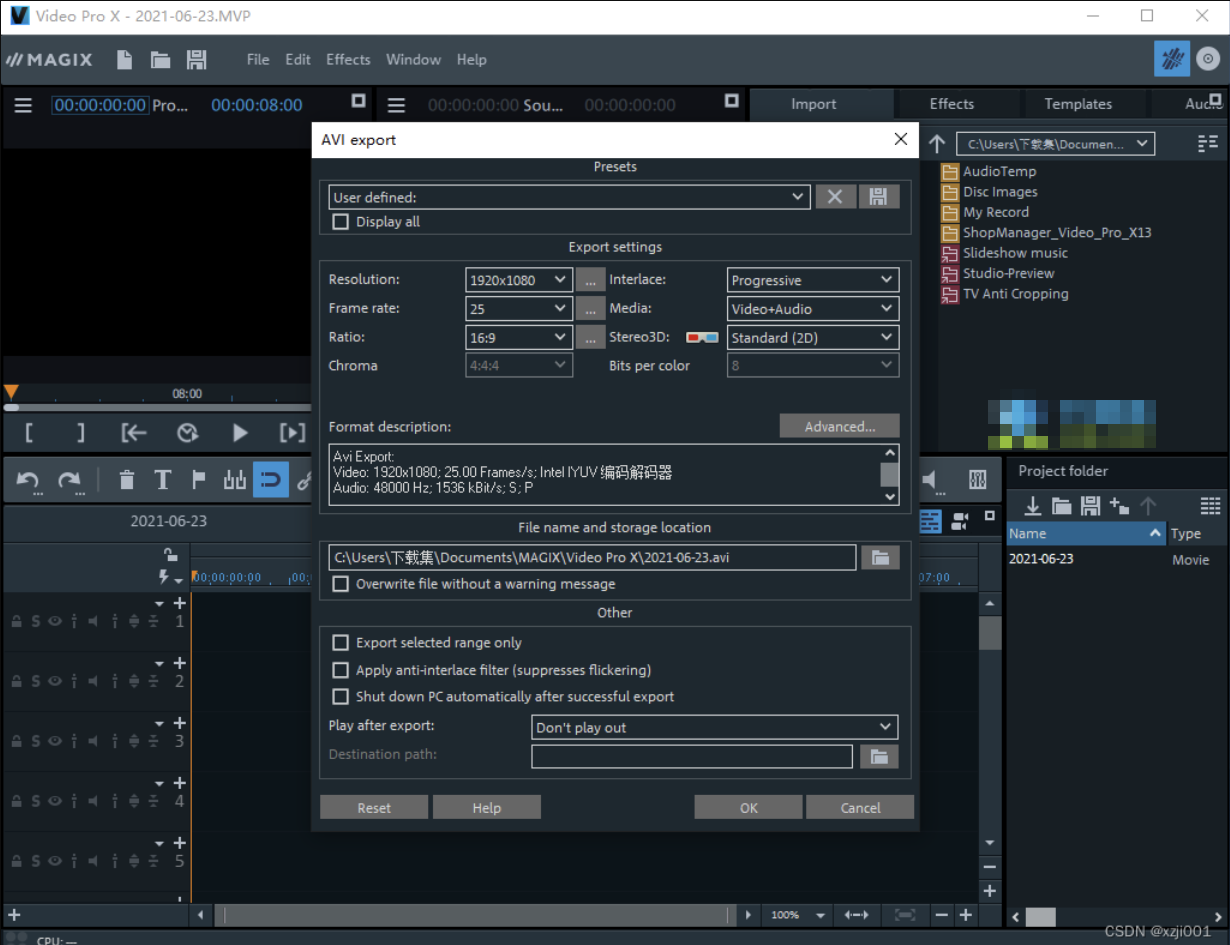Click the save preset floppy disk icon
Viewport: 1230px width, 945px height.
pyautogui.click(x=878, y=197)
